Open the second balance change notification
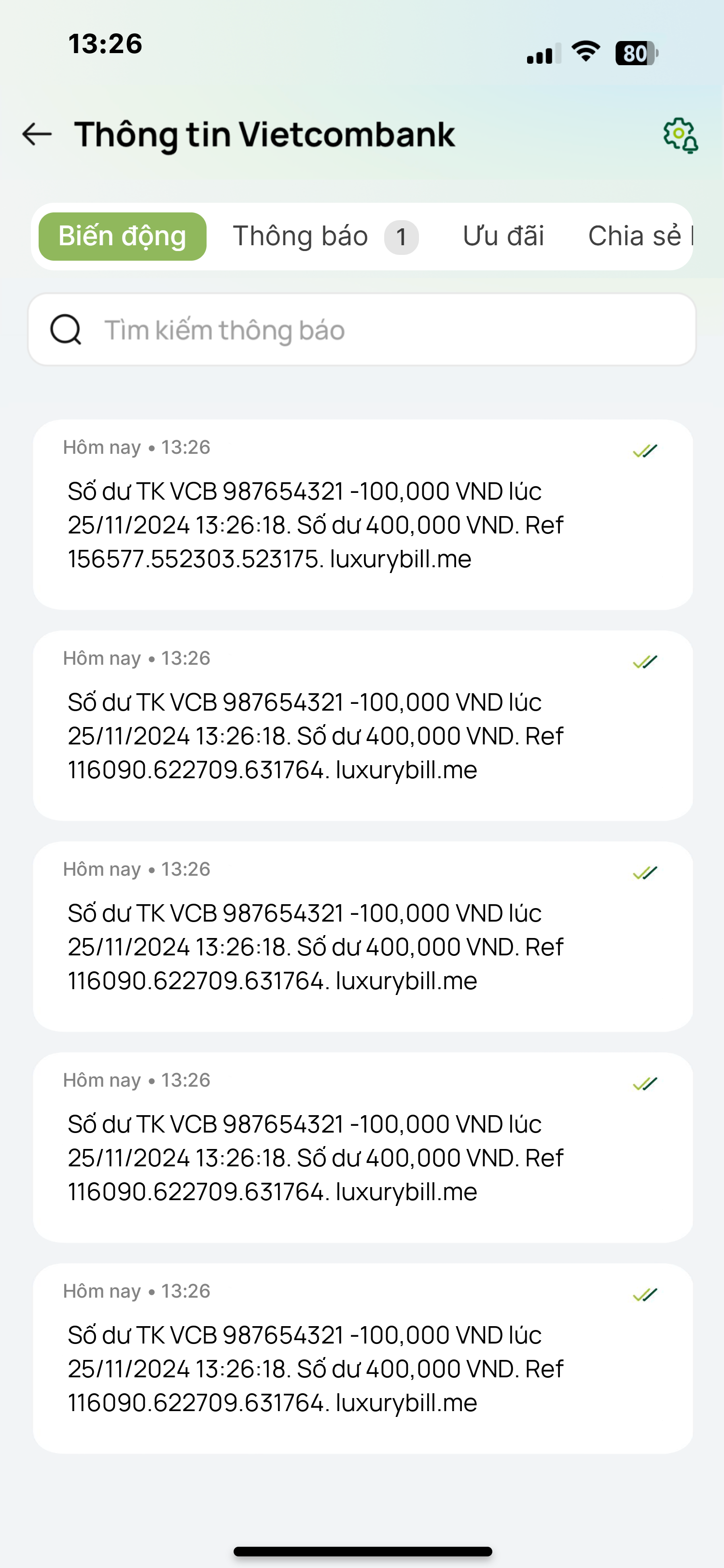 point(362,726)
